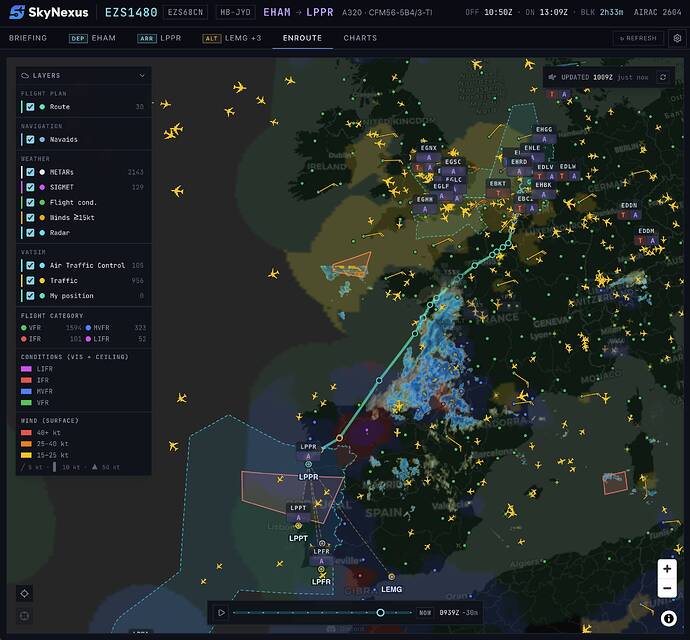Select the EDLW ATC station badge
Screen dimensions: 690x640
[568, 171]
